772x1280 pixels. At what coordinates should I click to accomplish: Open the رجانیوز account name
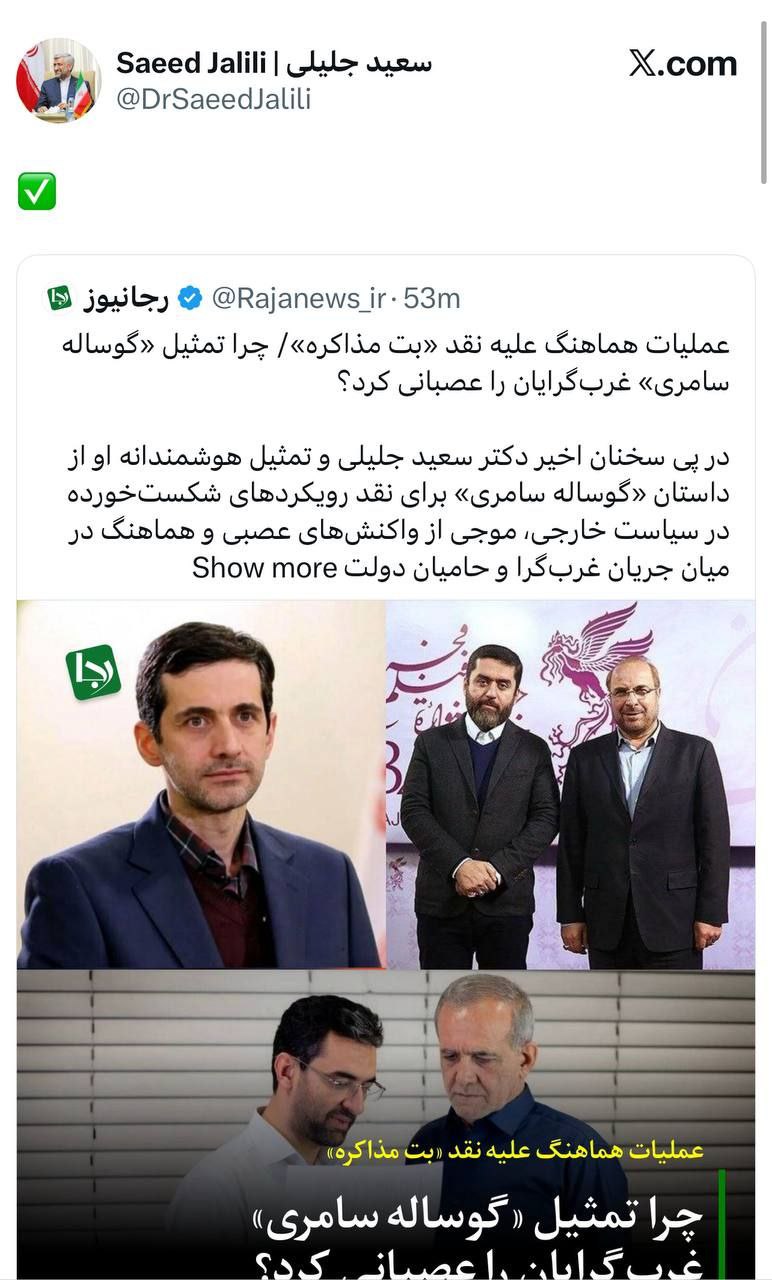coord(126,298)
